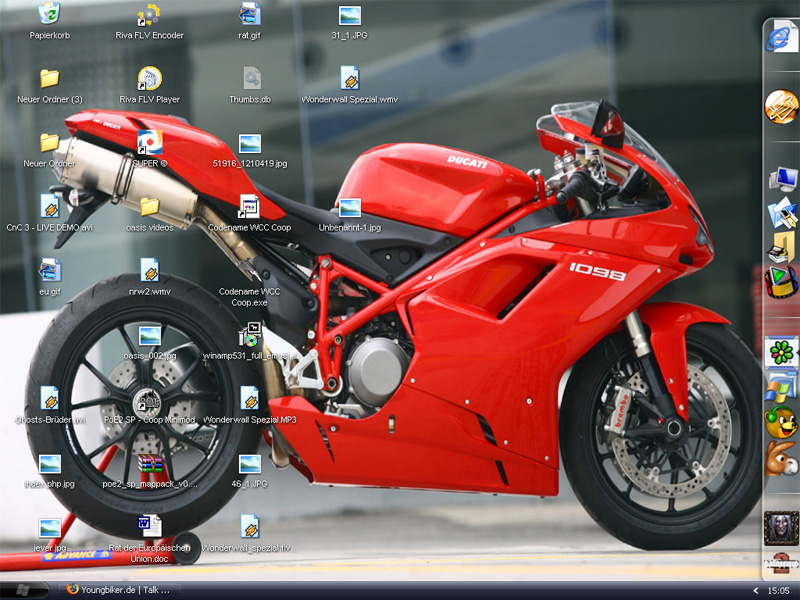
Task: Open the Codename WCC Coop shortcut
Action: click(x=249, y=207)
